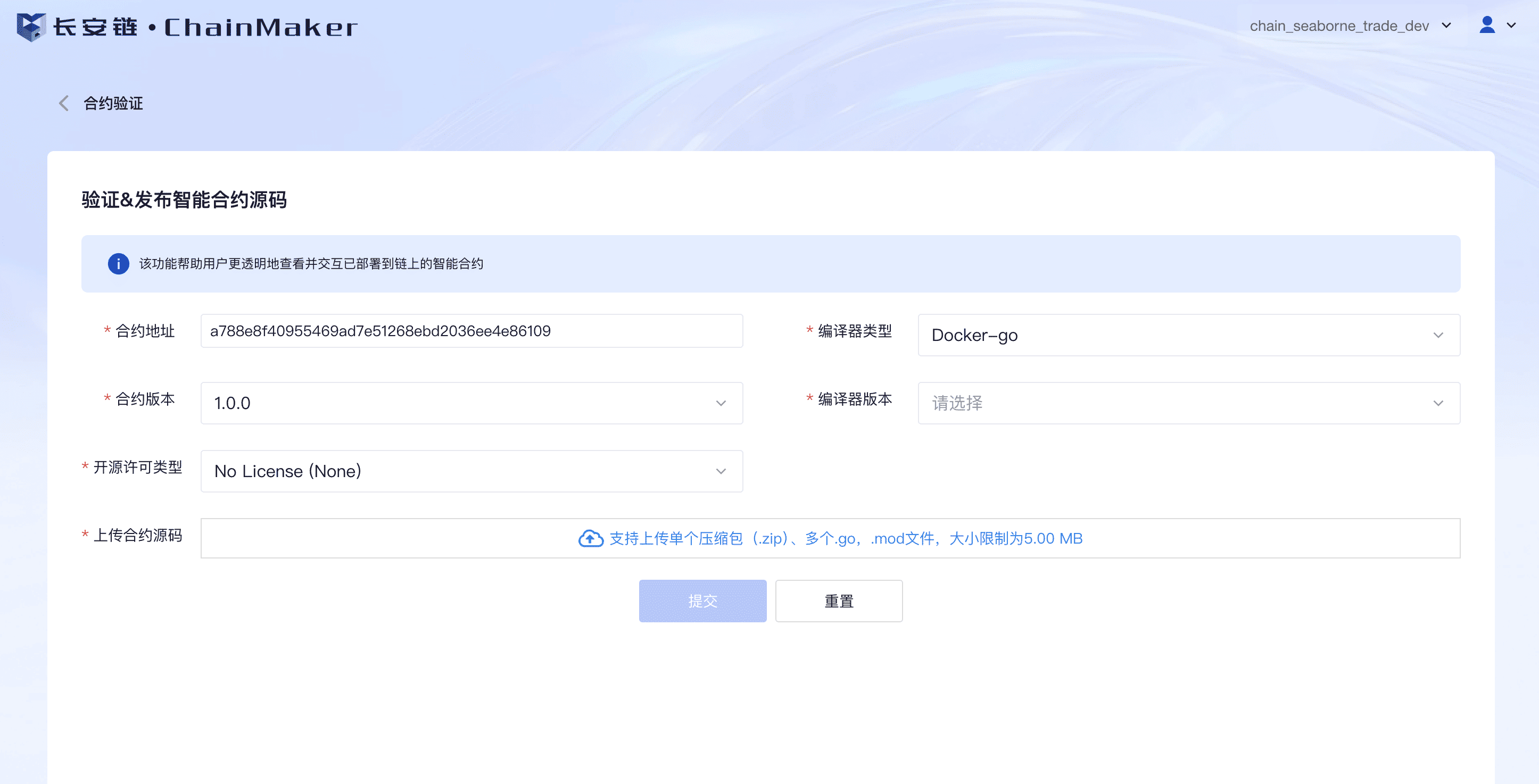1539x784 pixels.
Task: Open the 合约版本 1.0.0 dropdown
Action: pyautogui.click(x=471, y=403)
